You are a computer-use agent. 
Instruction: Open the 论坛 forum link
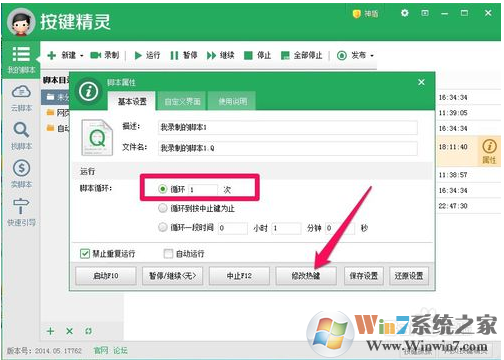pos(120,350)
